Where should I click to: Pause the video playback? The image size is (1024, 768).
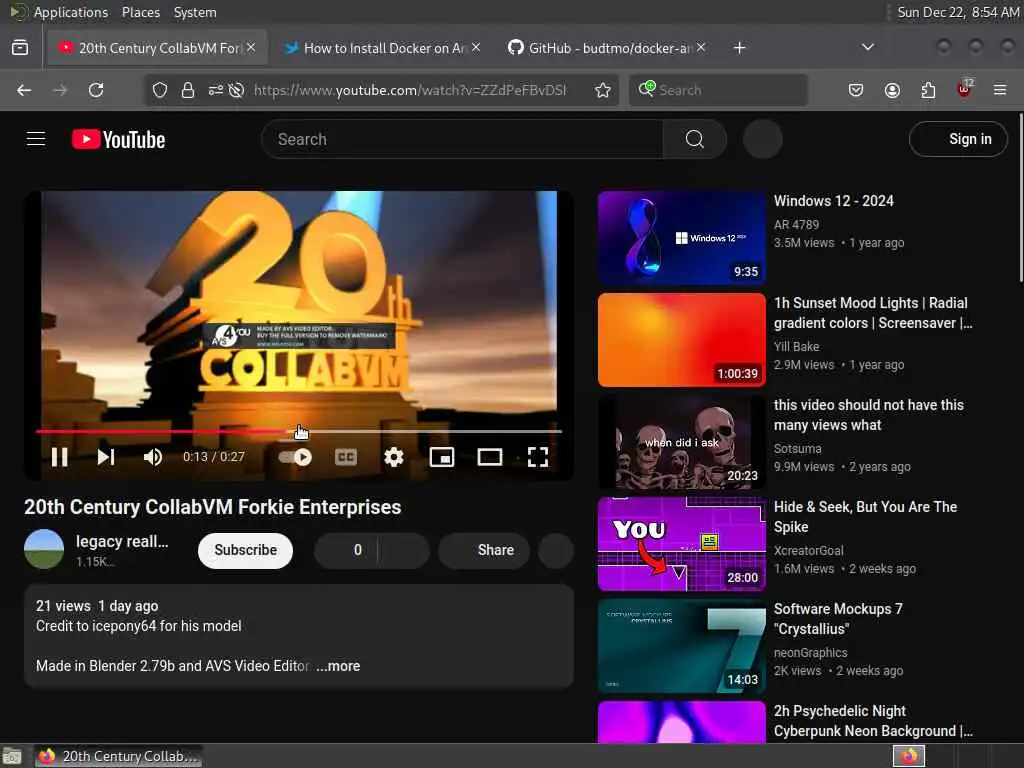coord(59,457)
